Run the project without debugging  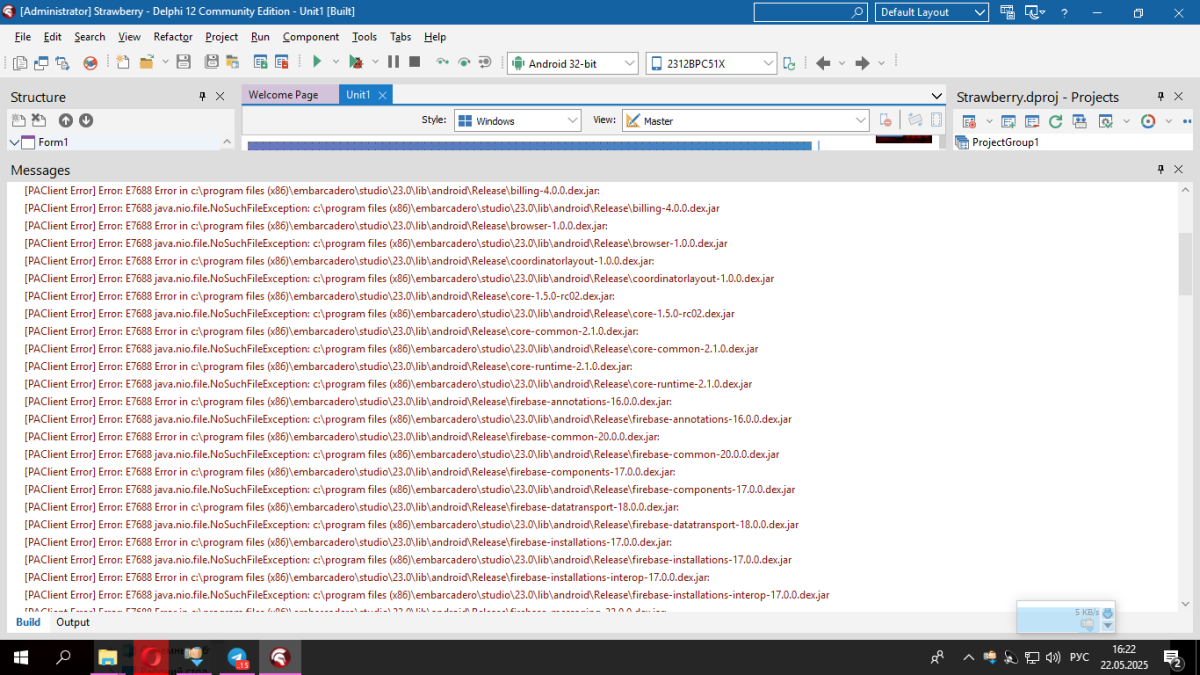click(x=317, y=62)
